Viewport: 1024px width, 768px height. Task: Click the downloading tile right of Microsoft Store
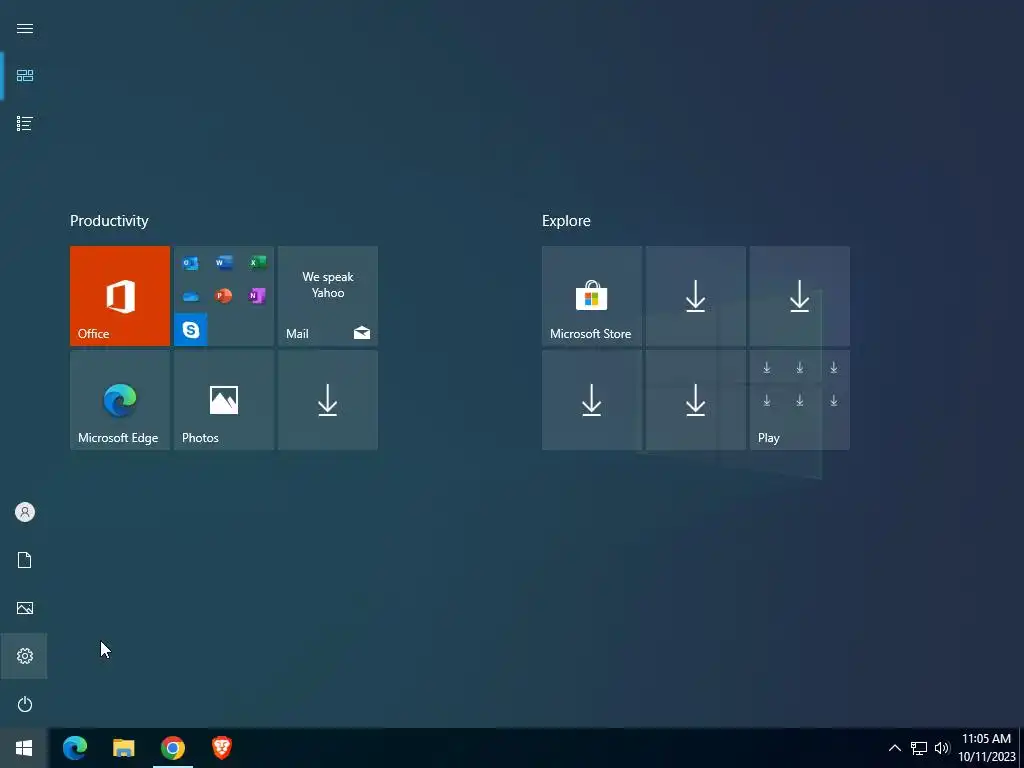point(696,296)
